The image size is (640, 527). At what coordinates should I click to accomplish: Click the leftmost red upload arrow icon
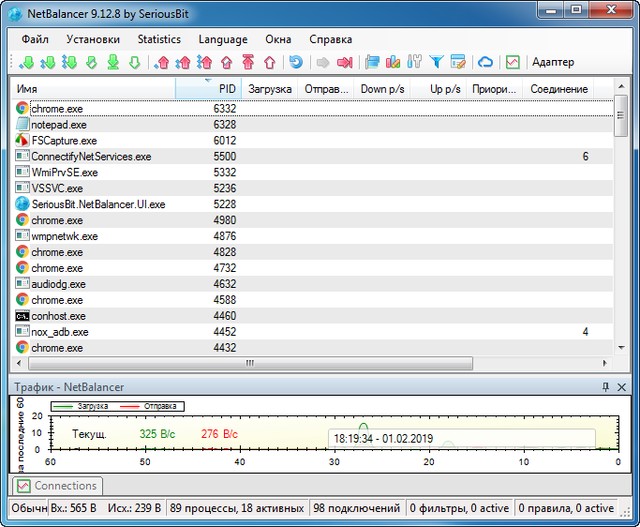pyautogui.click(x=164, y=62)
